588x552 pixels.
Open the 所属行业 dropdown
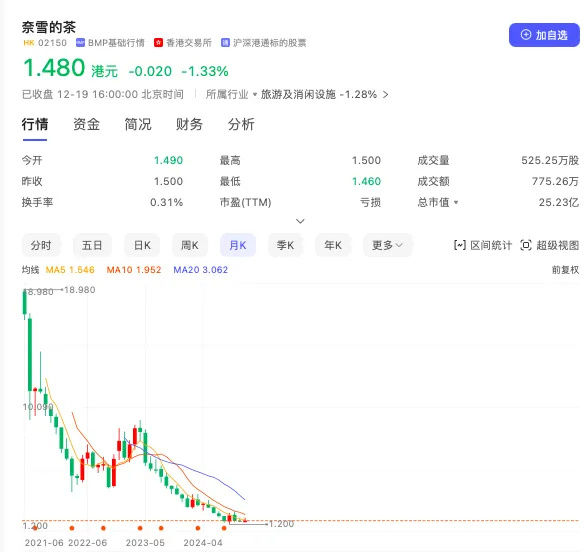[x=231, y=94]
